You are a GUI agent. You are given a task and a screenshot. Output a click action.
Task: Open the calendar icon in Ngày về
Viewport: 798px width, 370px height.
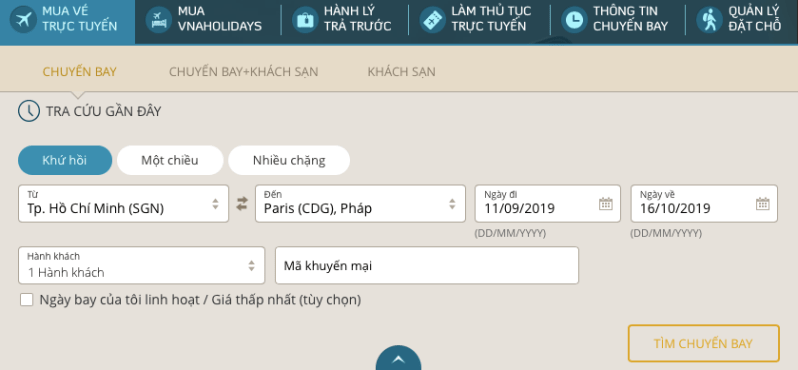coord(762,204)
